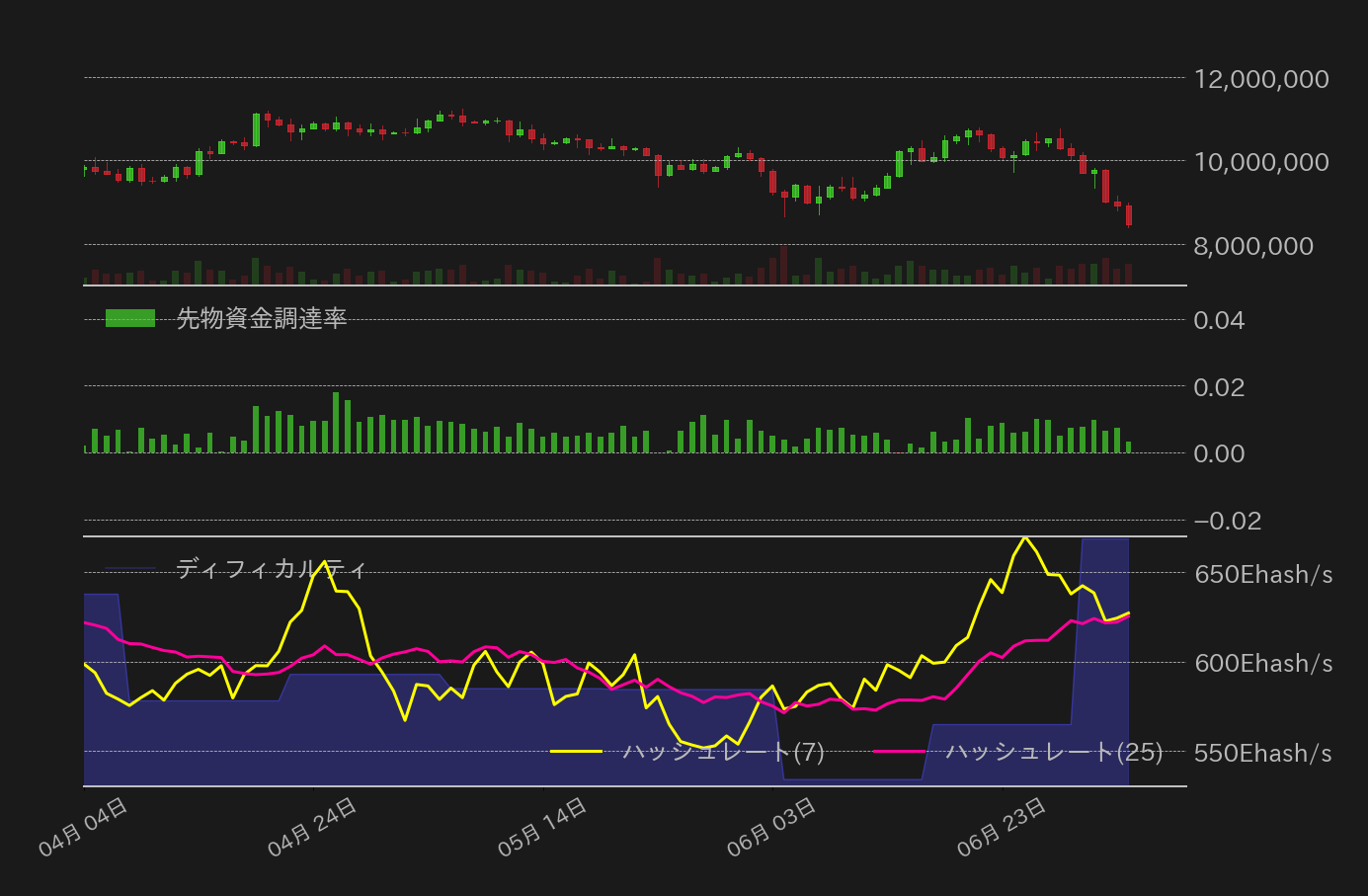Image resolution: width=1368 pixels, height=896 pixels.
Task: Click the 8,000,000 price axis label
Action: 1252,246
